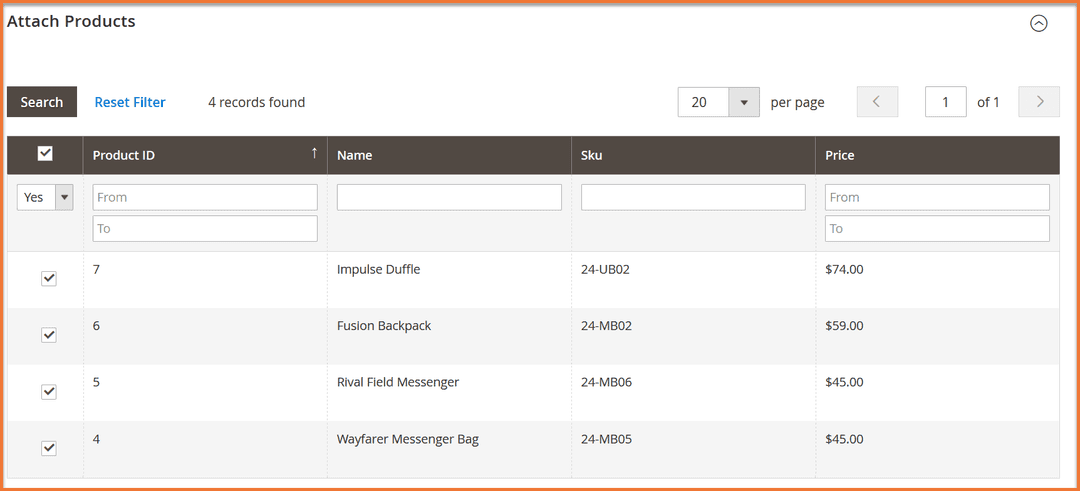
Task: Click the Product ID sort arrow
Action: coord(314,154)
